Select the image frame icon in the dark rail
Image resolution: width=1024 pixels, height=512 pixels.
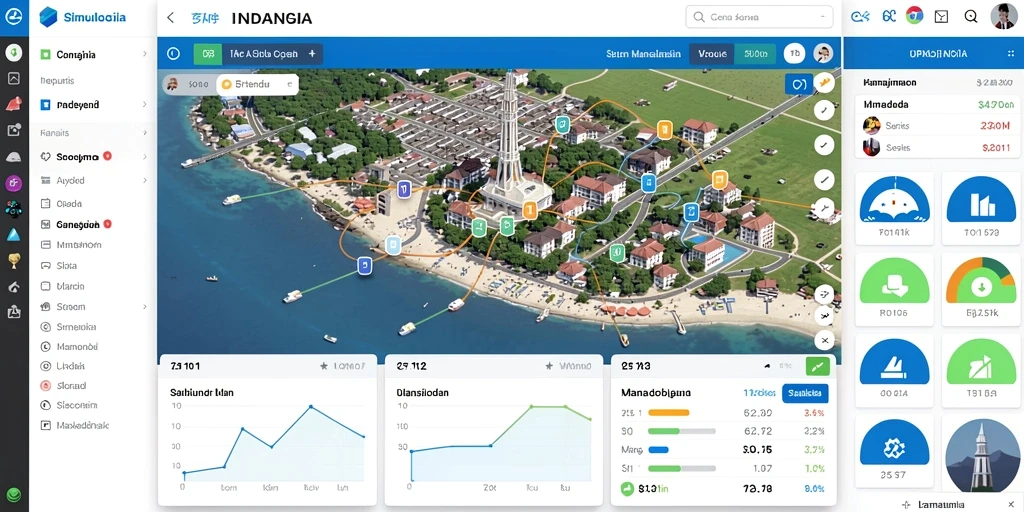click(x=14, y=78)
